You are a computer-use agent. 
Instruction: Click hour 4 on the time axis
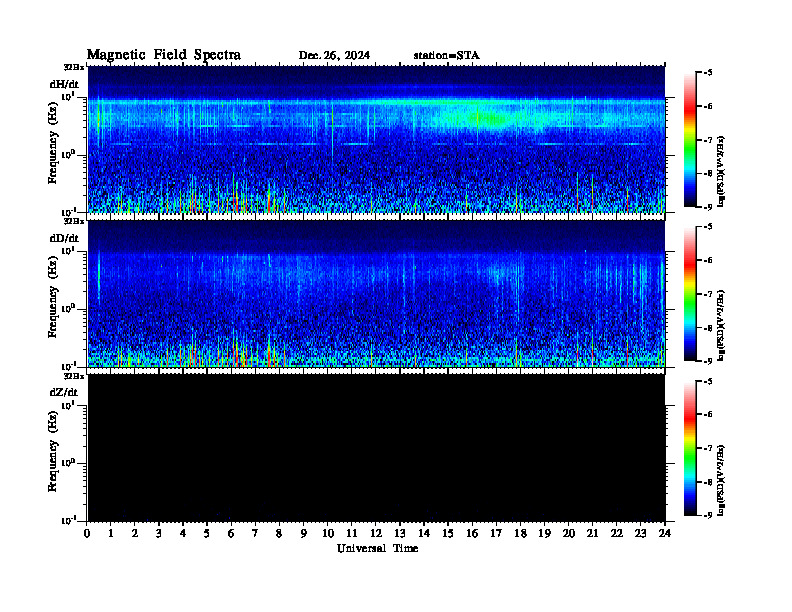183,534
